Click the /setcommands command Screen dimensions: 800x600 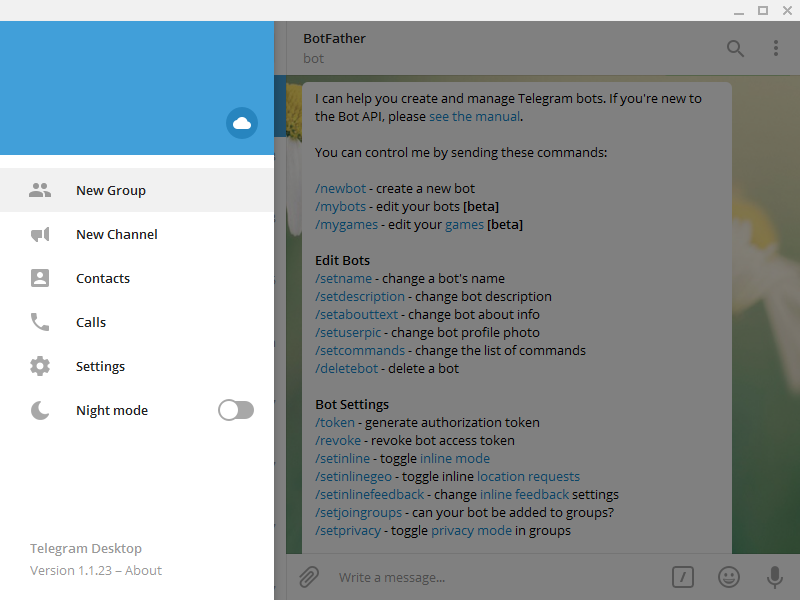pos(360,351)
